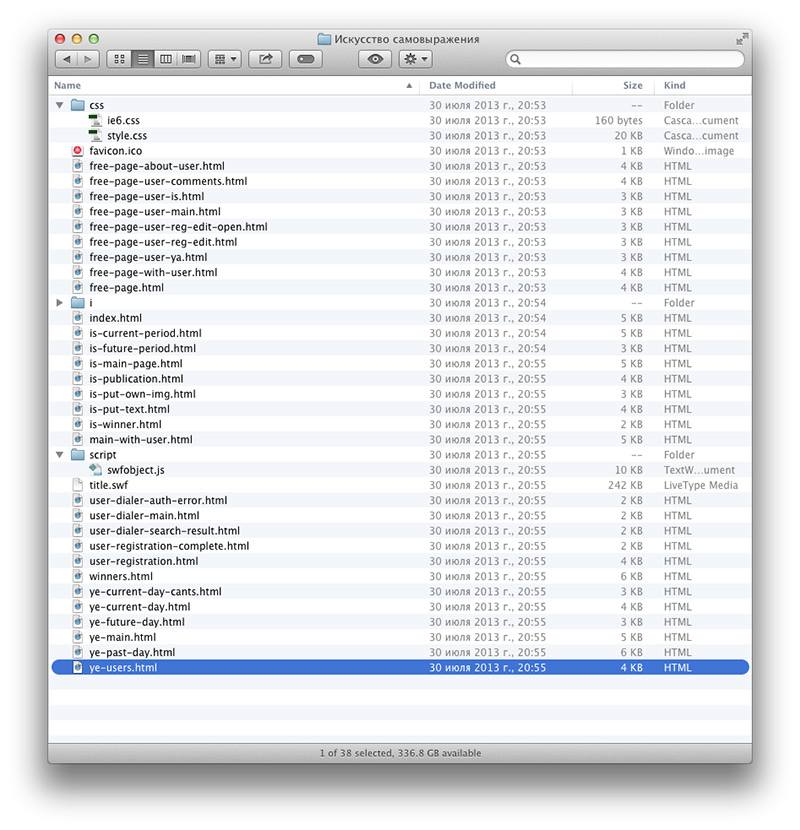Select user-dialer-main.html file name
Image resolution: width=800 pixels, height=830 pixels.
145,516
